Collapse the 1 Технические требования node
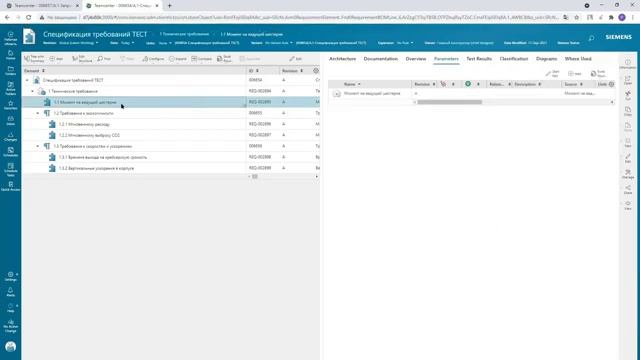 tap(33, 91)
